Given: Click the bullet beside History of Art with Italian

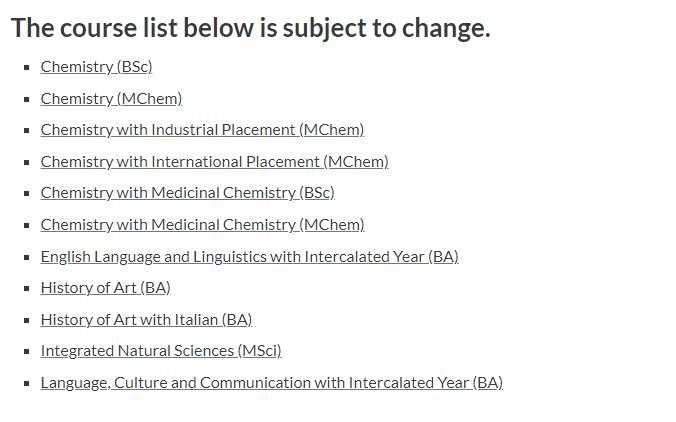Looking at the screenshot, I should [x=27, y=320].
